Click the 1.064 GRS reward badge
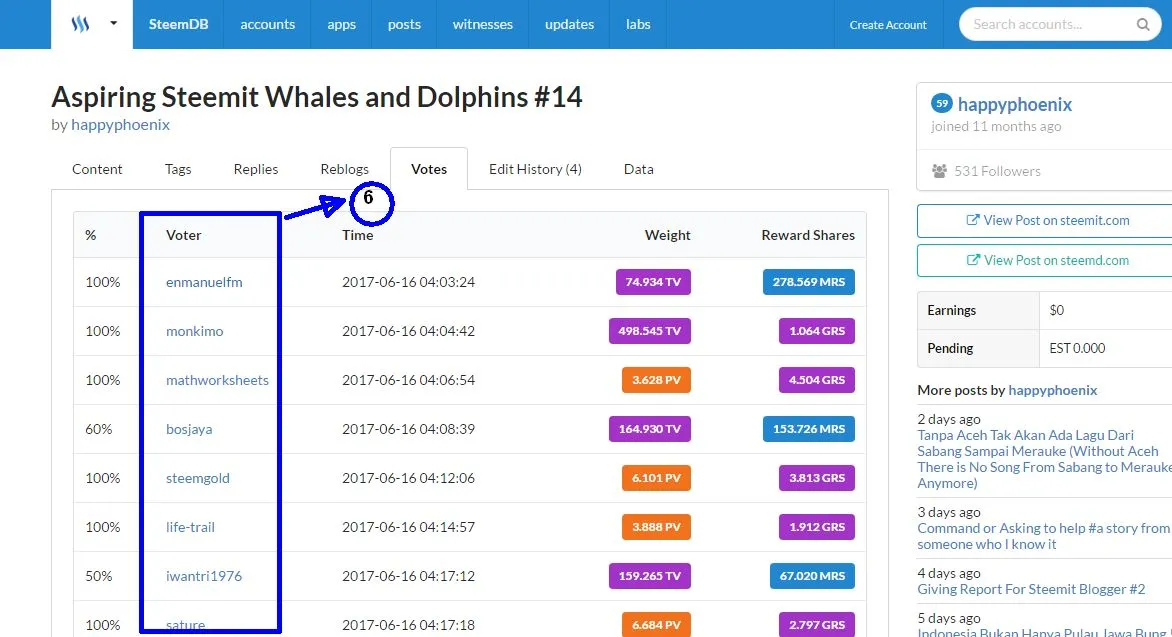 (x=817, y=330)
